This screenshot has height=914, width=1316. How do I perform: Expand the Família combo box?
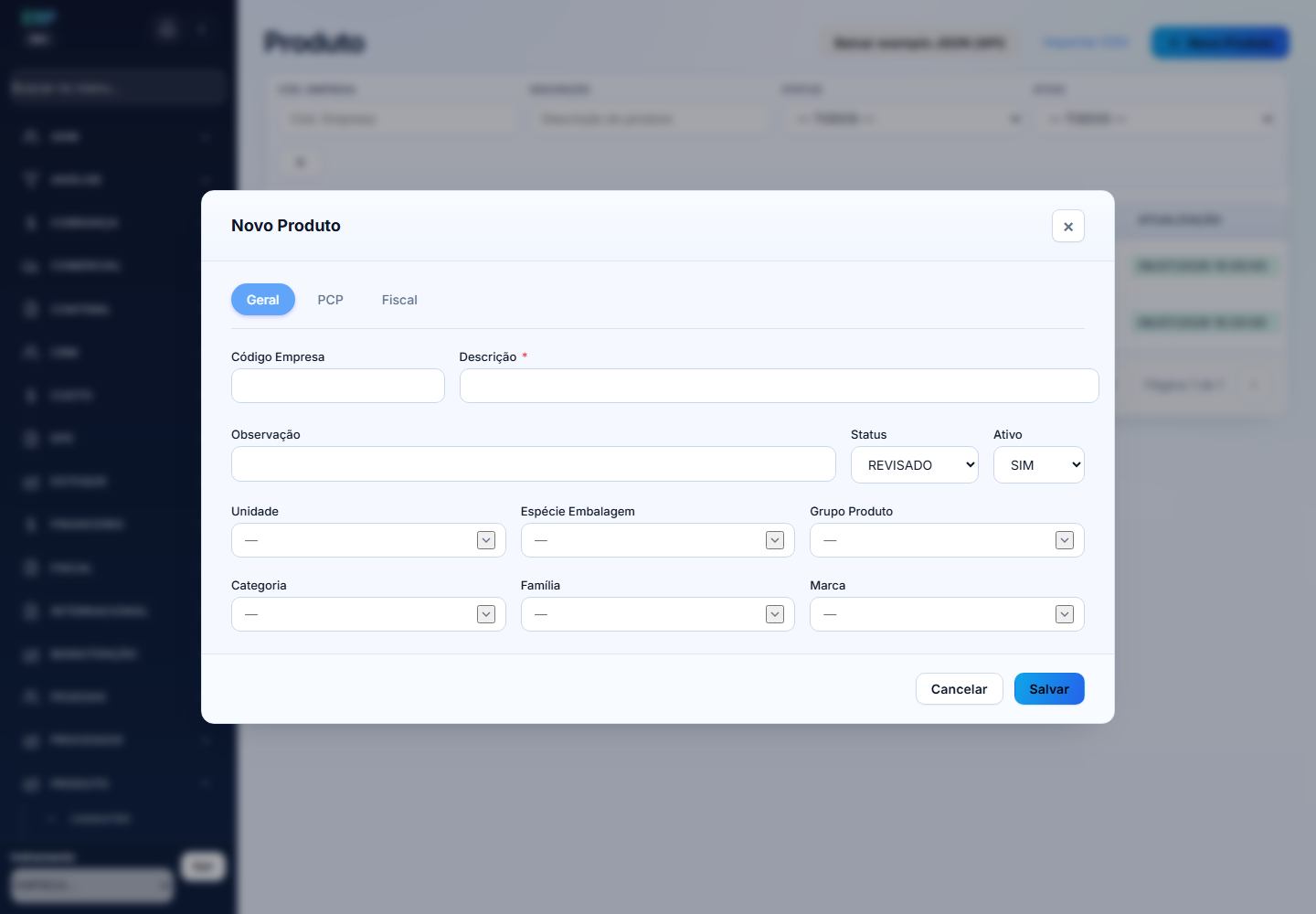(775, 614)
